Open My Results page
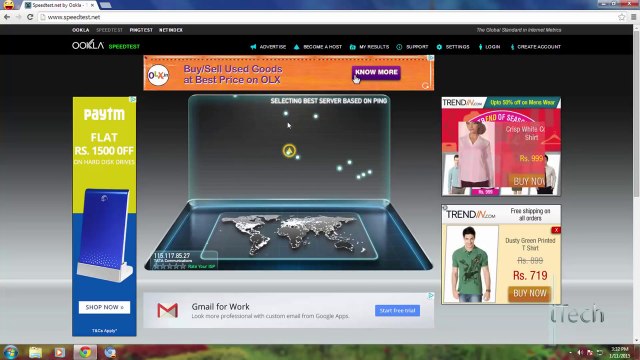 tap(374, 47)
